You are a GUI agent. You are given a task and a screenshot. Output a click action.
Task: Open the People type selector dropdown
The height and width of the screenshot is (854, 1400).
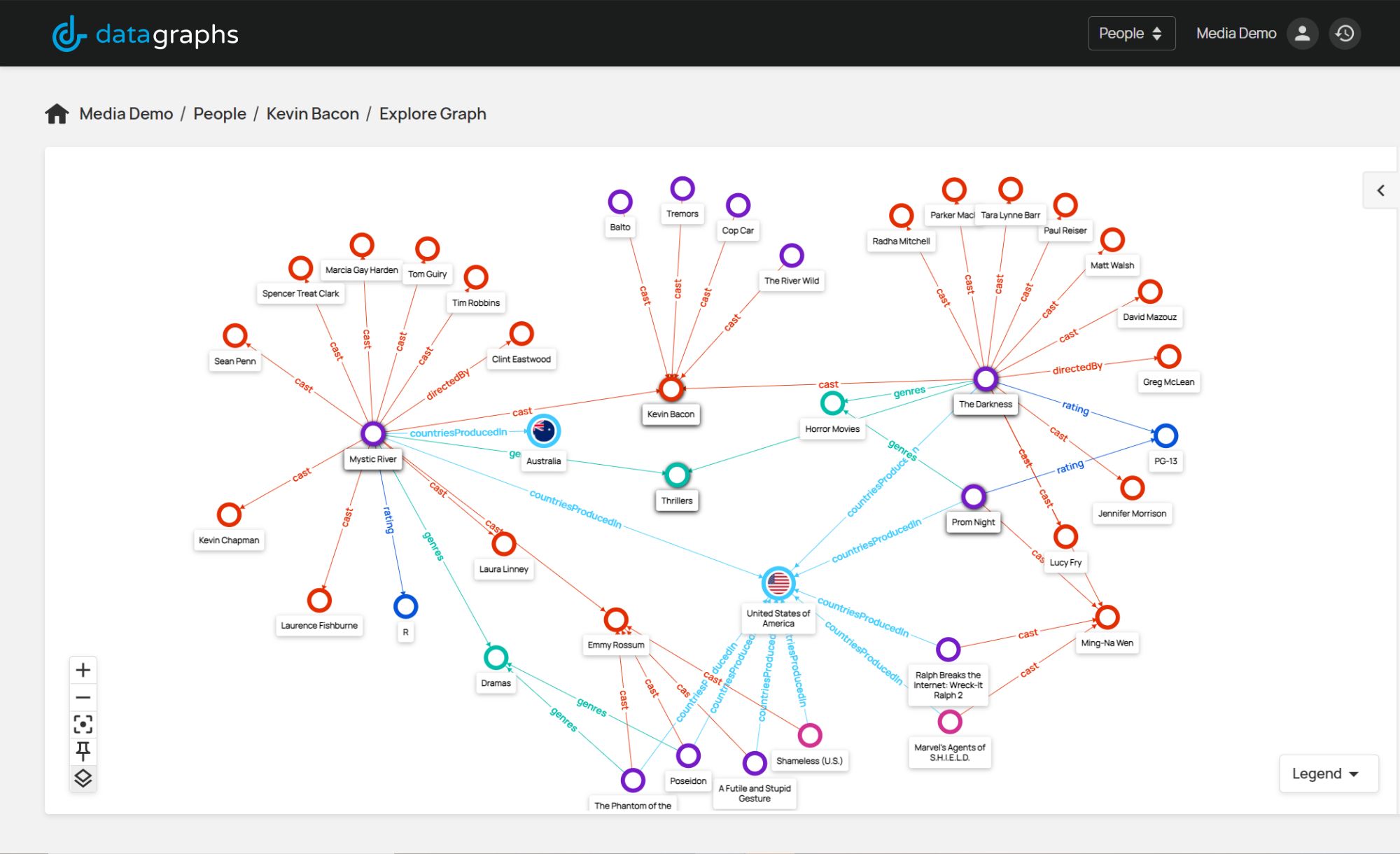[x=1130, y=34]
